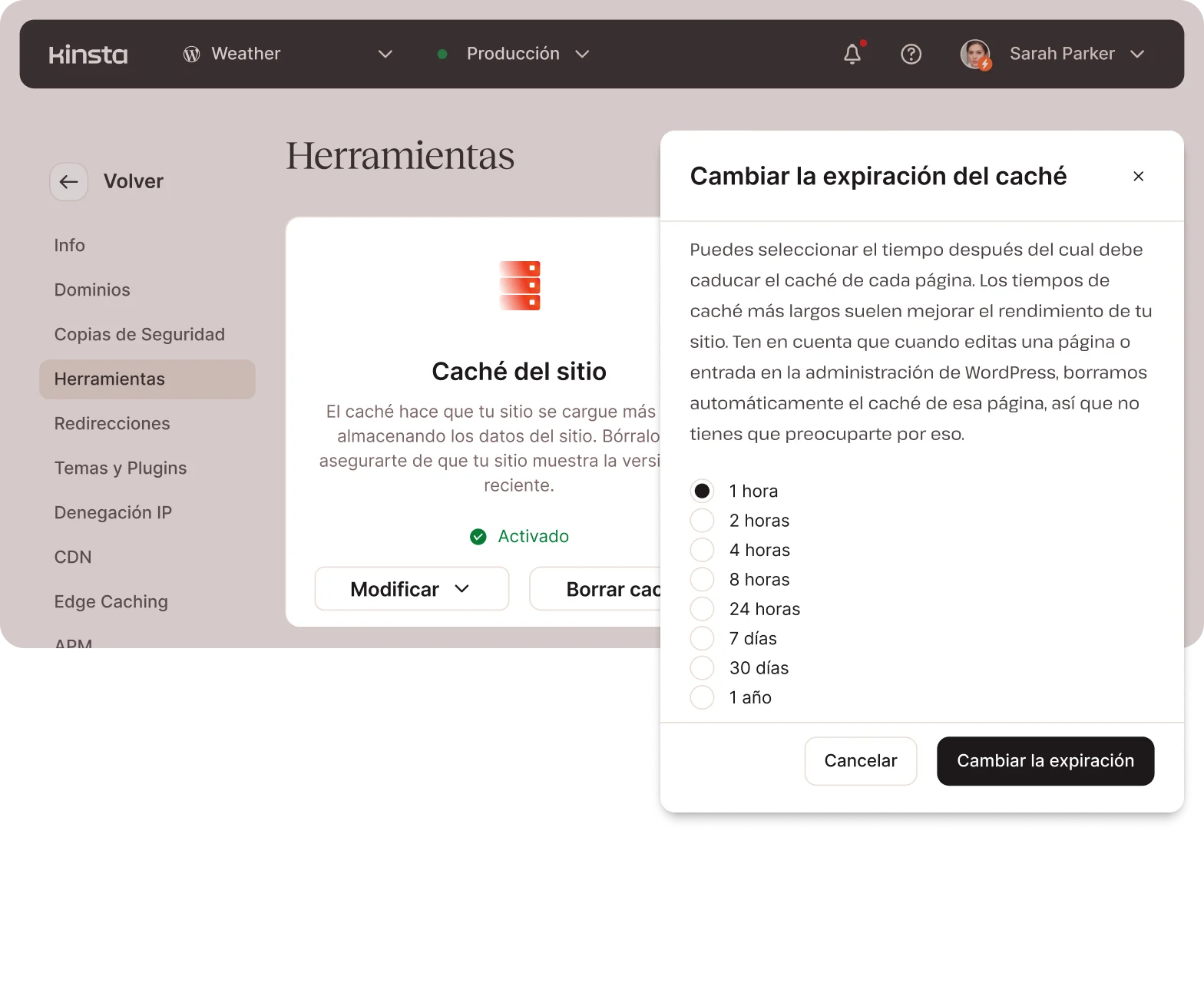
Task: Click the green Activado check icon
Action: pos(478,537)
